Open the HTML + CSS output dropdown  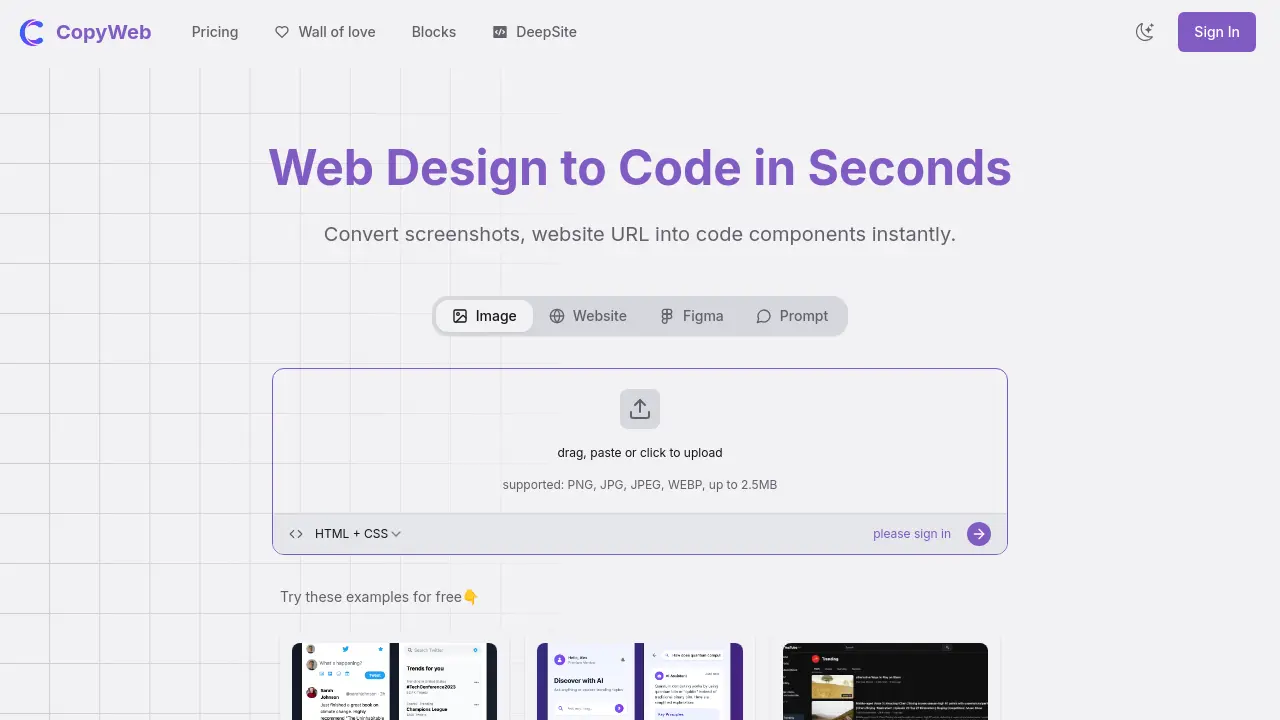coord(357,534)
